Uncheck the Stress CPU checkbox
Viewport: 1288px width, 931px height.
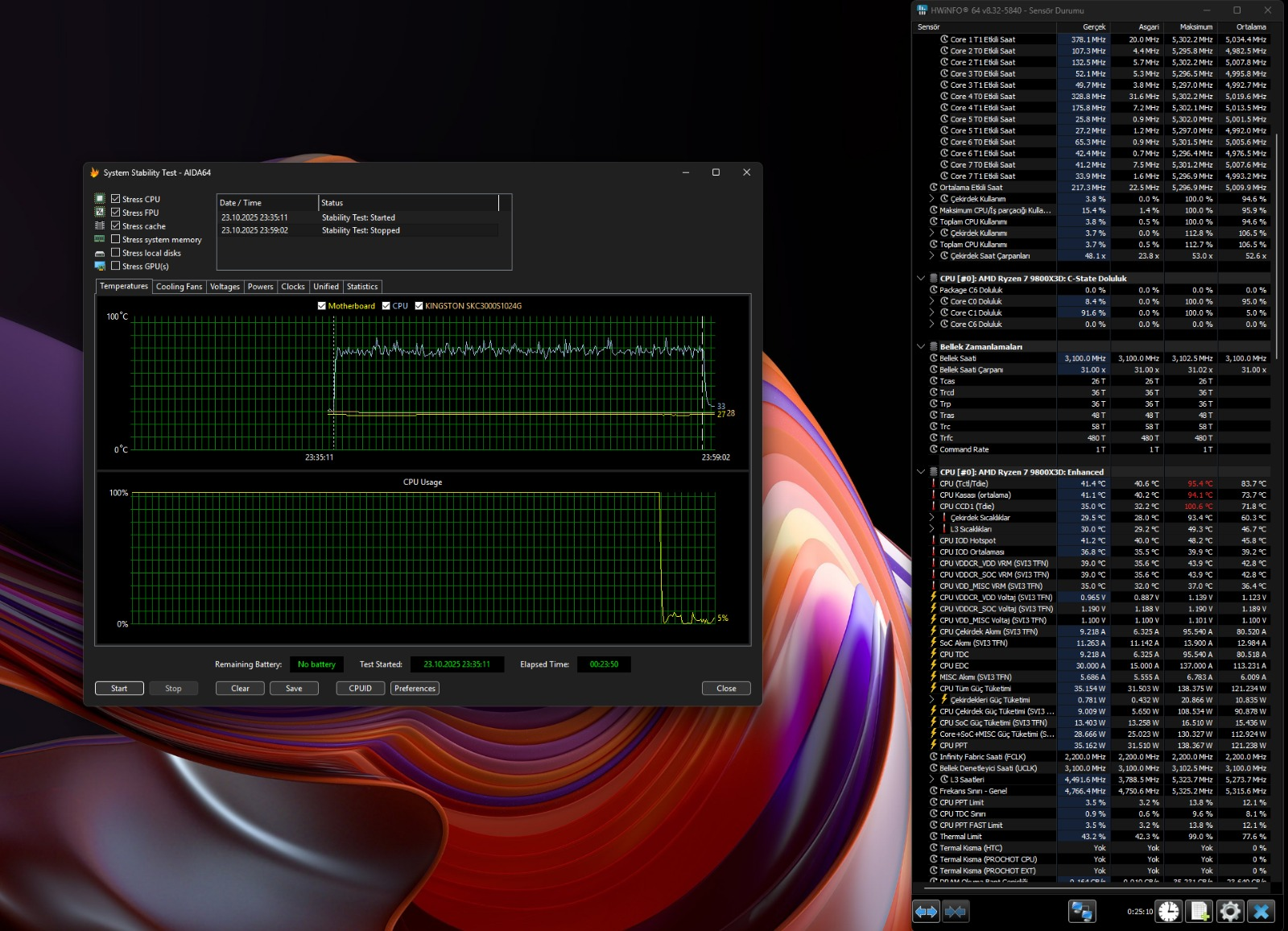click(x=116, y=199)
